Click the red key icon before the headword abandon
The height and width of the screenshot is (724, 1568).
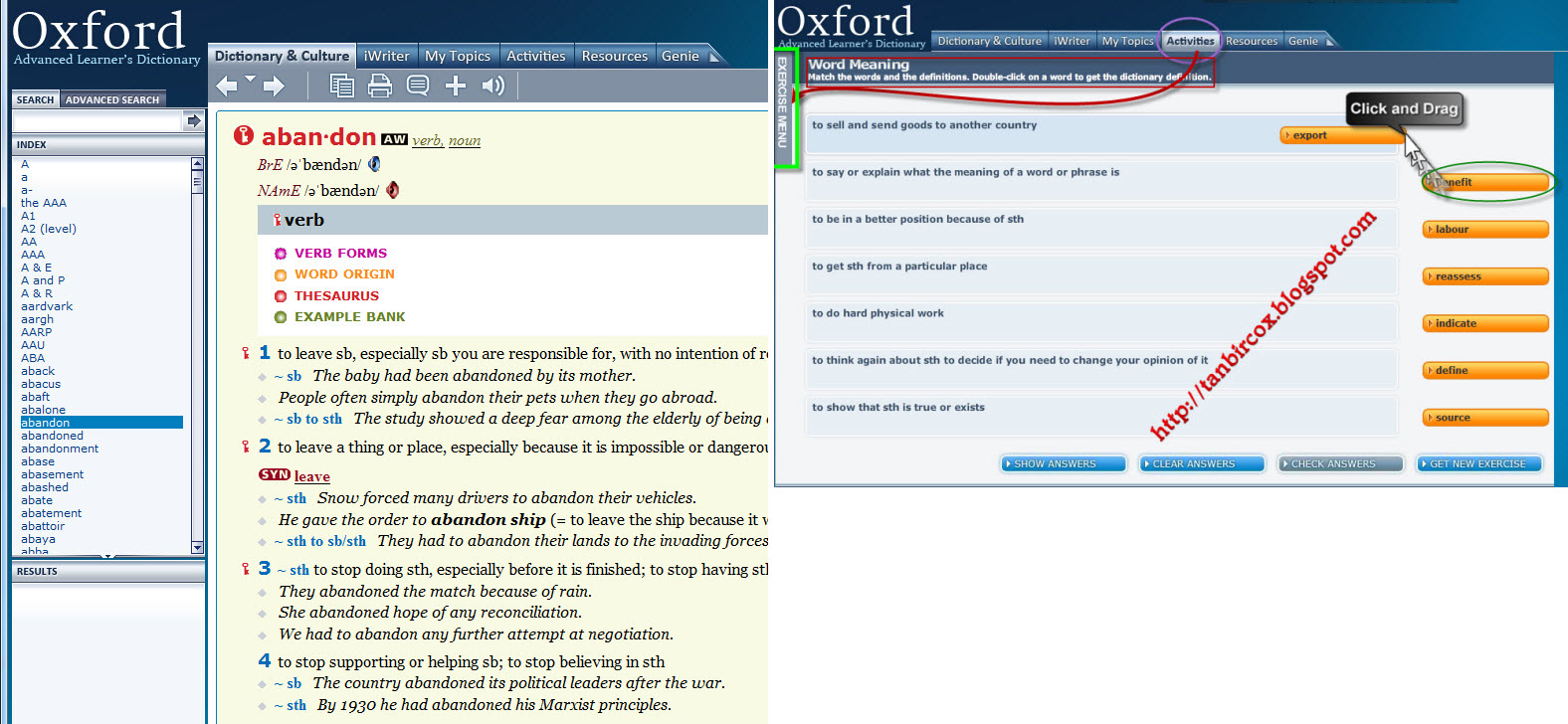(244, 135)
